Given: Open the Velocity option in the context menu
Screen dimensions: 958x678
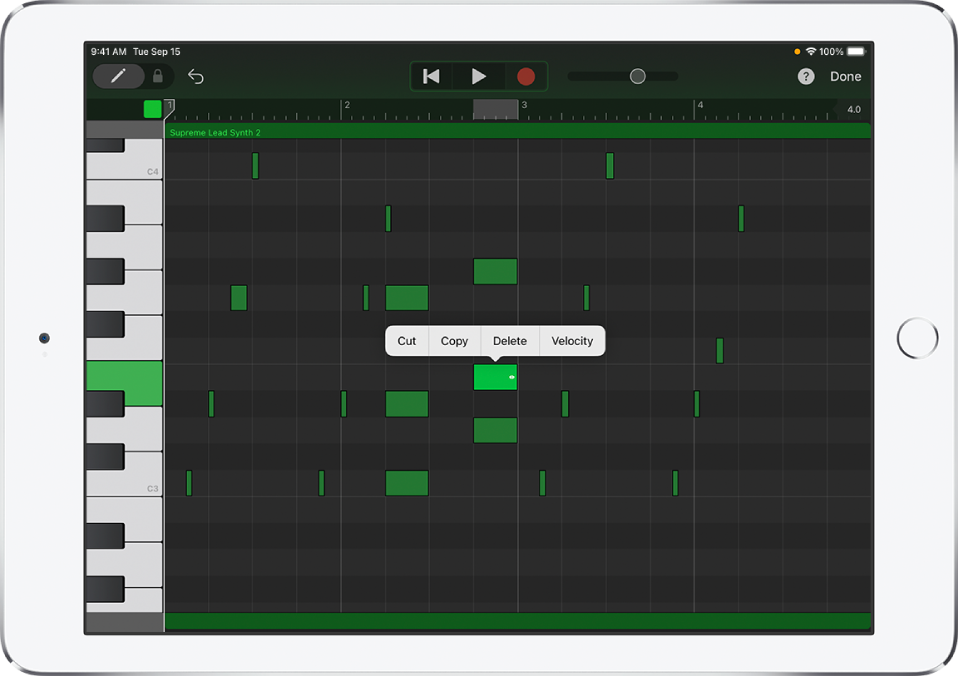Looking at the screenshot, I should coord(572,341).
